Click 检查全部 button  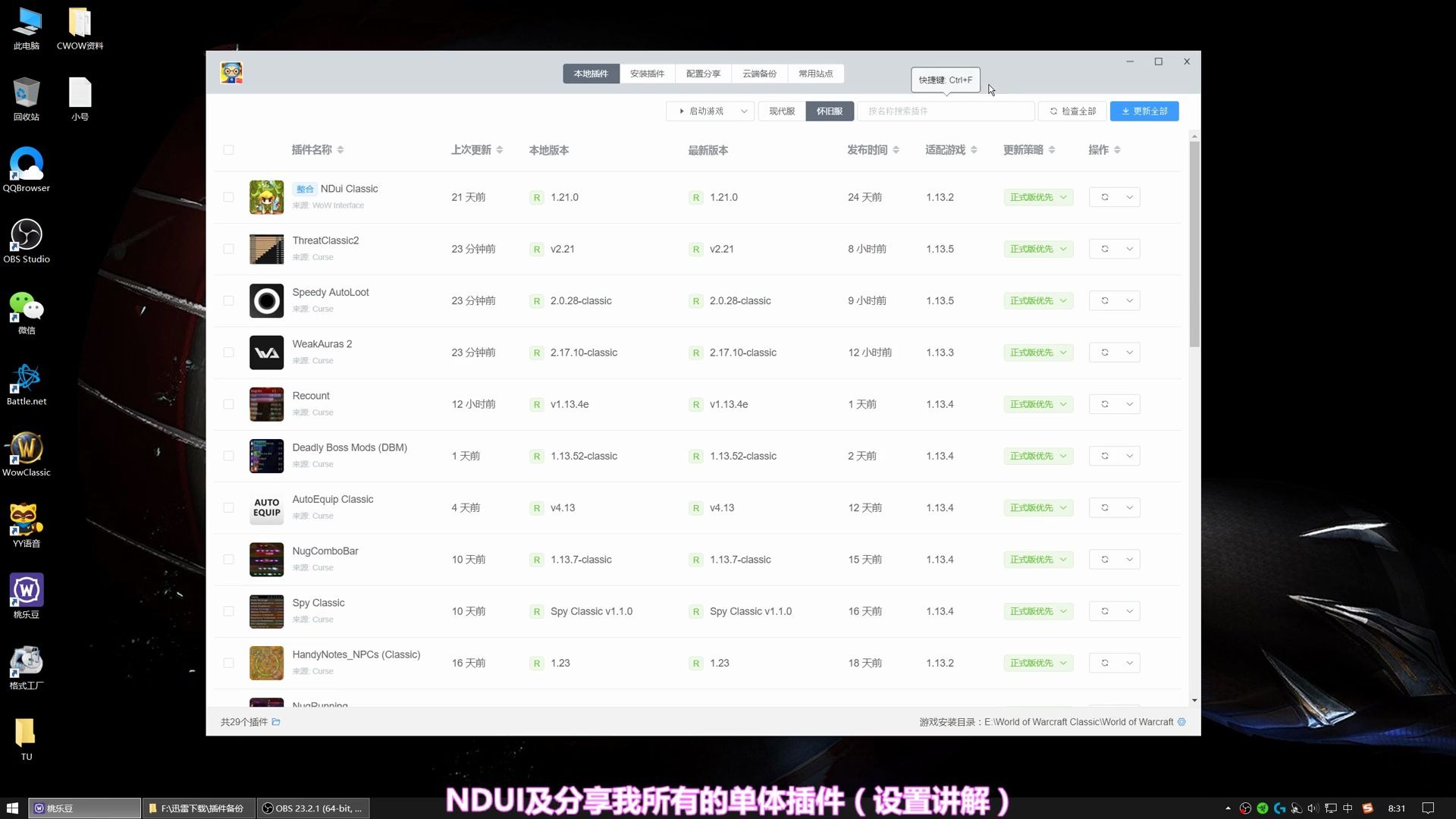[1072, 111]
